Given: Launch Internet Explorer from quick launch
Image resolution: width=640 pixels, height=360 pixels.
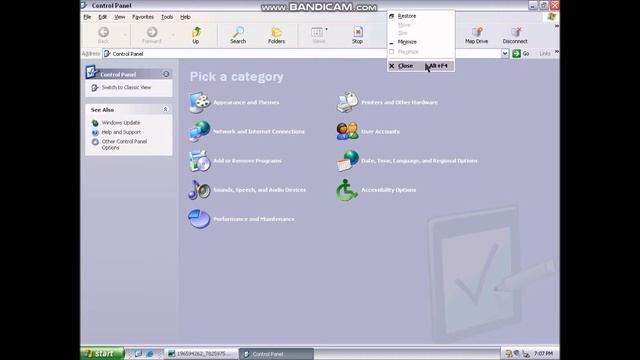Looking at the screenshot, I should pos(150,353).
